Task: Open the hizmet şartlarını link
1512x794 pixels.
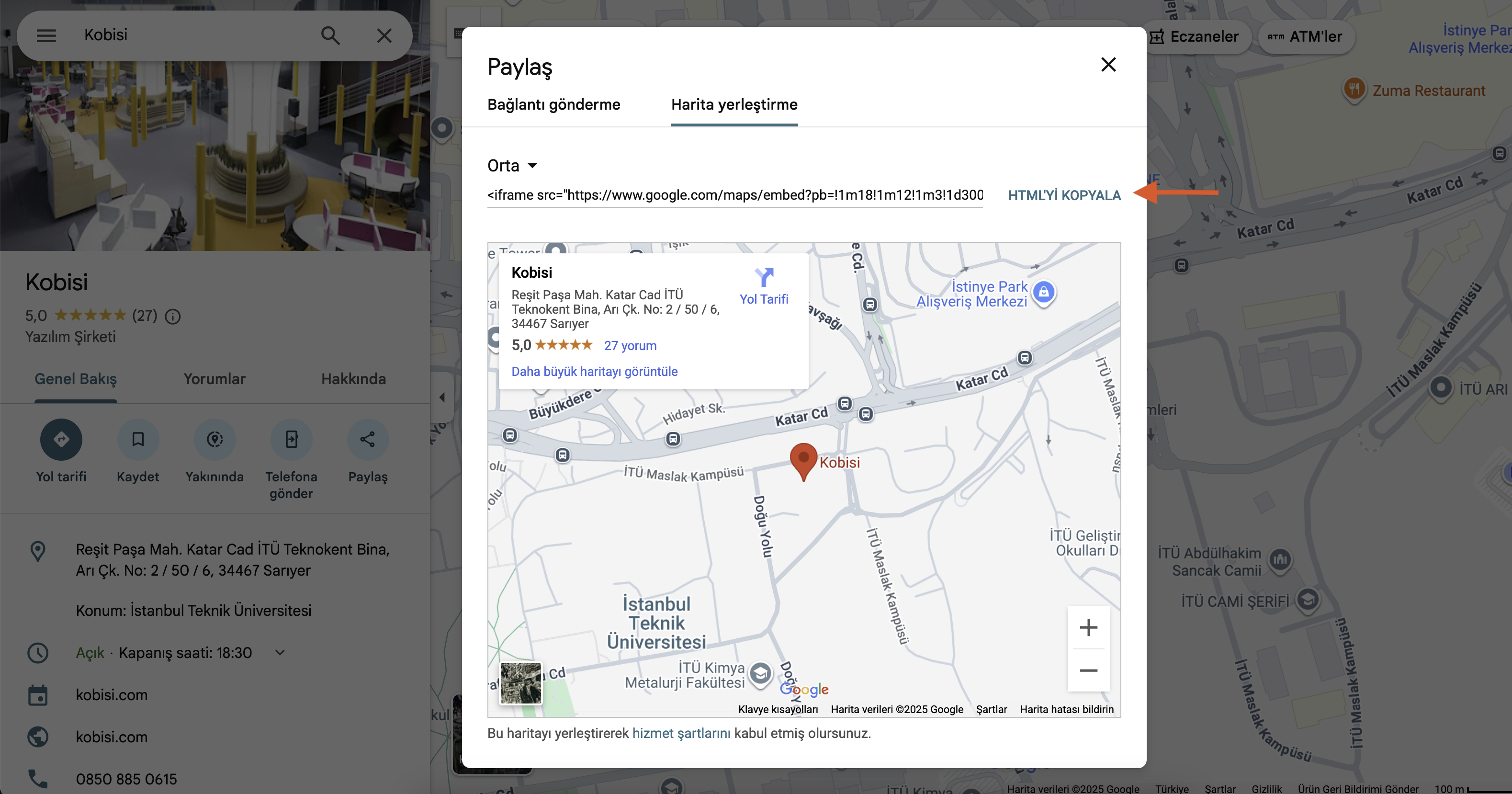Action: pos(681,733)
